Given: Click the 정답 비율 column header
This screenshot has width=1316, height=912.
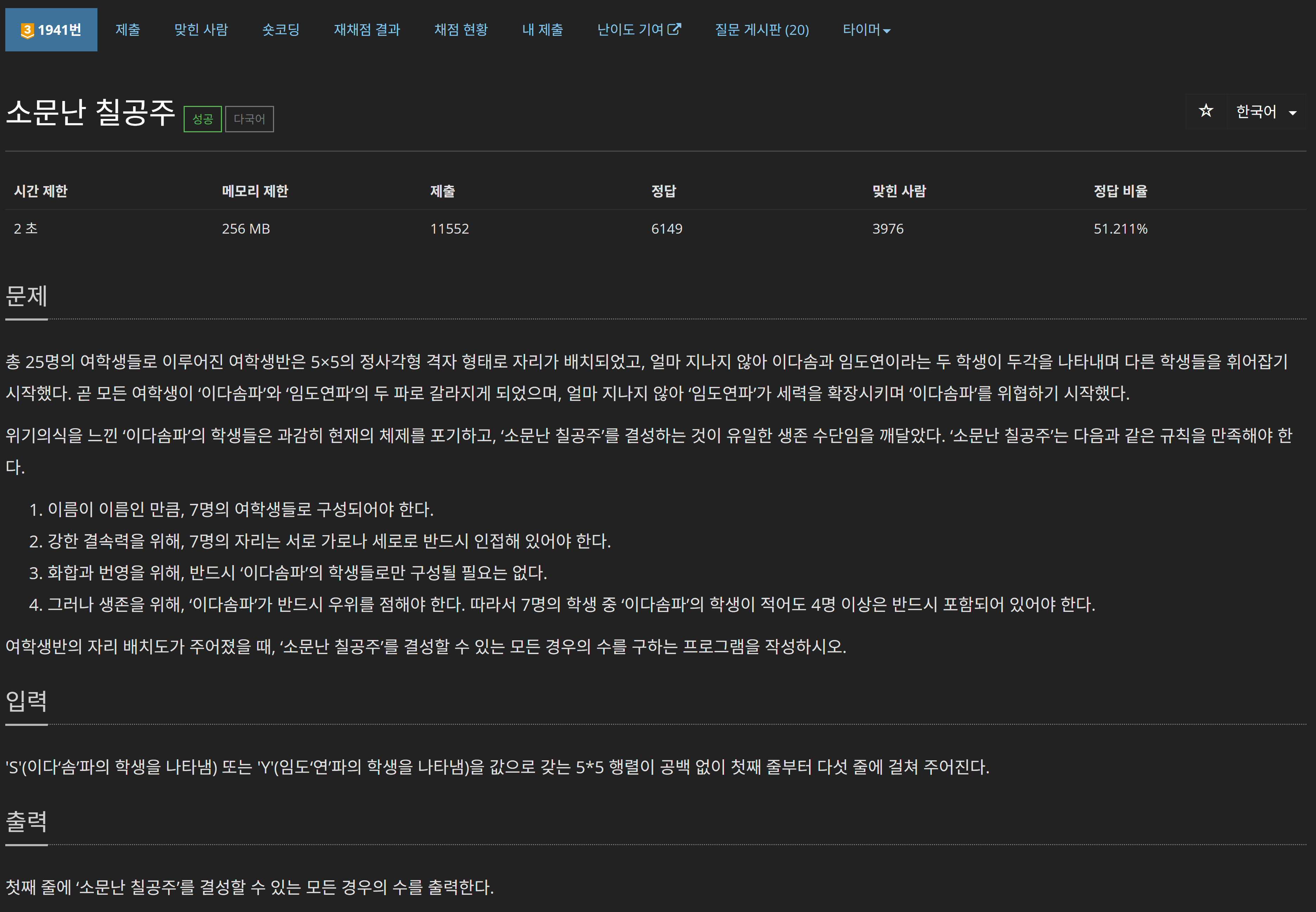Looking at the screenshot, I should pyautogui.click(x=1119, y=191).
